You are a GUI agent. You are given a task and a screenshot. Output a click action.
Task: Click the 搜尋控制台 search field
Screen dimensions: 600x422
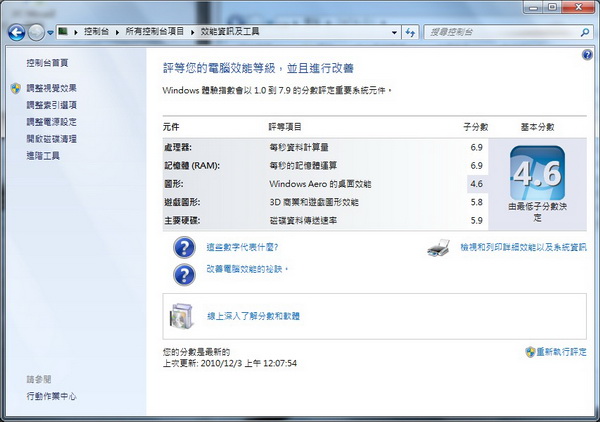pos(502,33)
